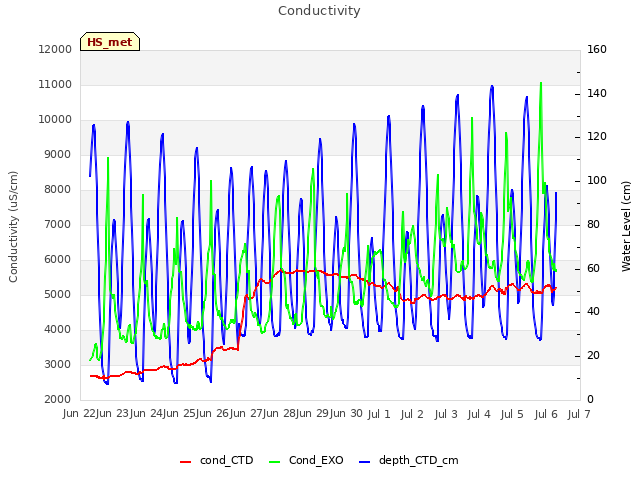Click the Jun 29 date label
640x480 pixels.
coord(313,414)
